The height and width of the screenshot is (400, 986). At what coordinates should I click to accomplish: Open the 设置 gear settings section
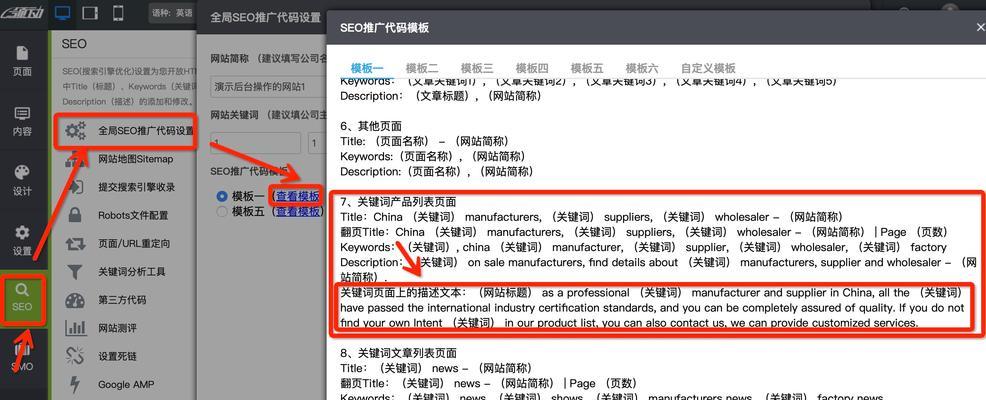(x=22, y=241)
